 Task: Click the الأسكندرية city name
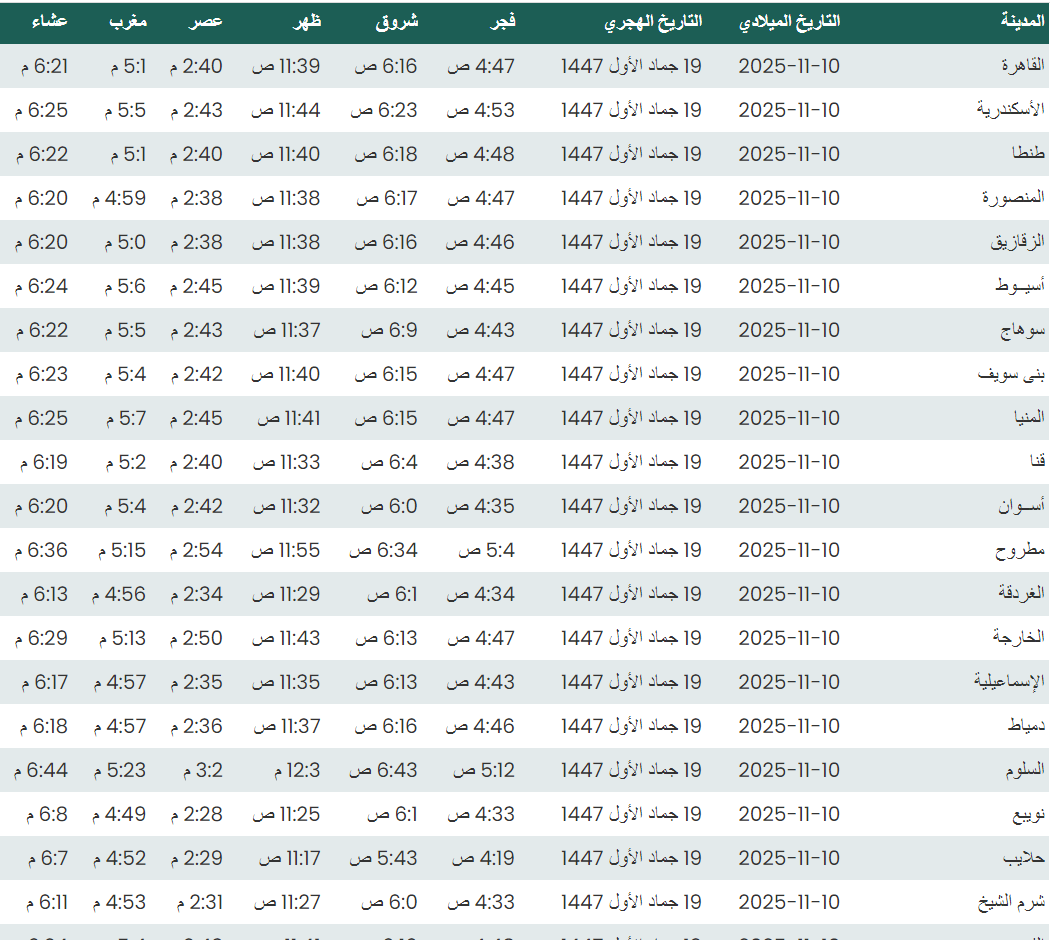pyautogui.click(x=1010, y=110)
